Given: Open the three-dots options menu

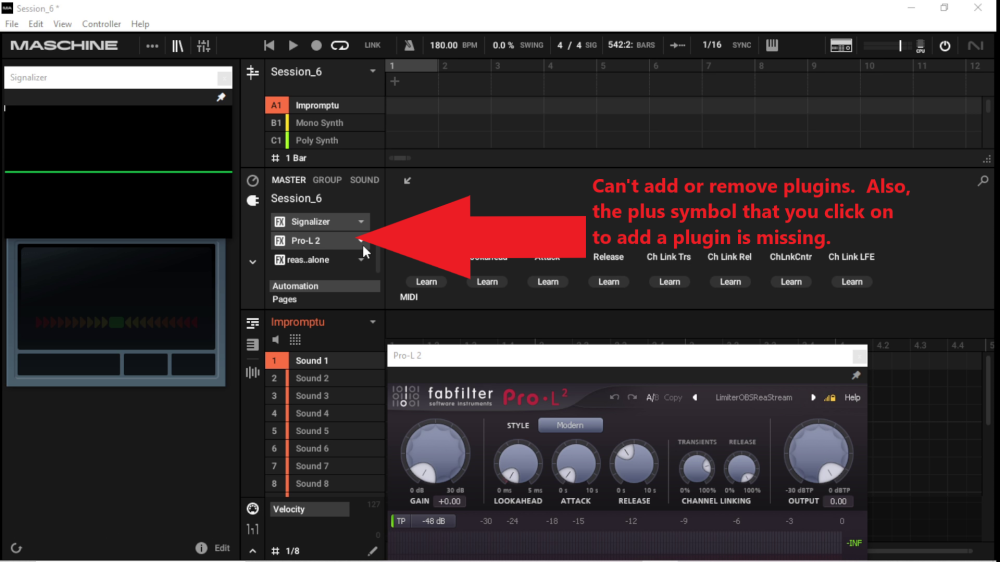Looking at the screenshot, I should 152,46.
